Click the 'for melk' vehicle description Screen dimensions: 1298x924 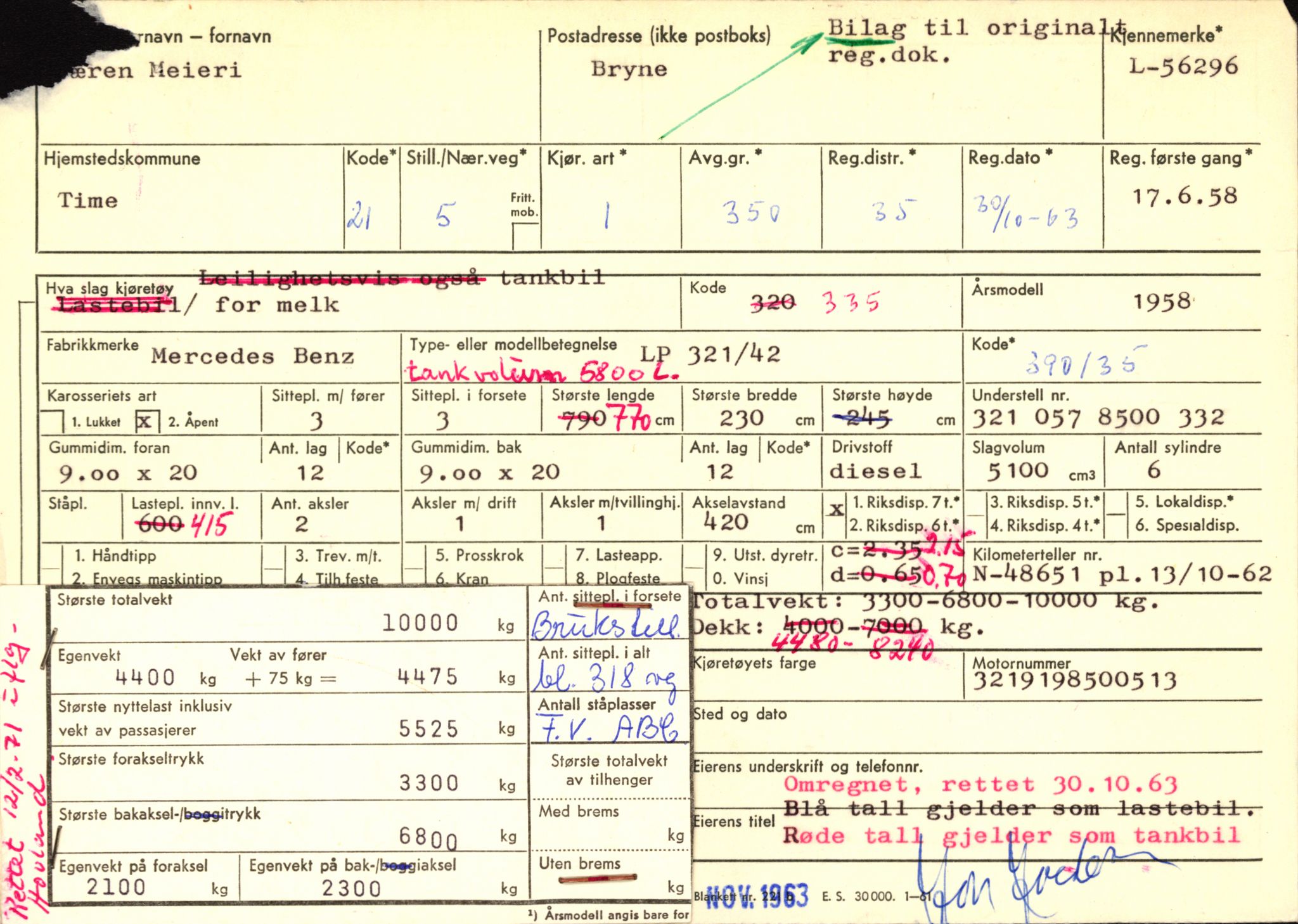[277, 305]
